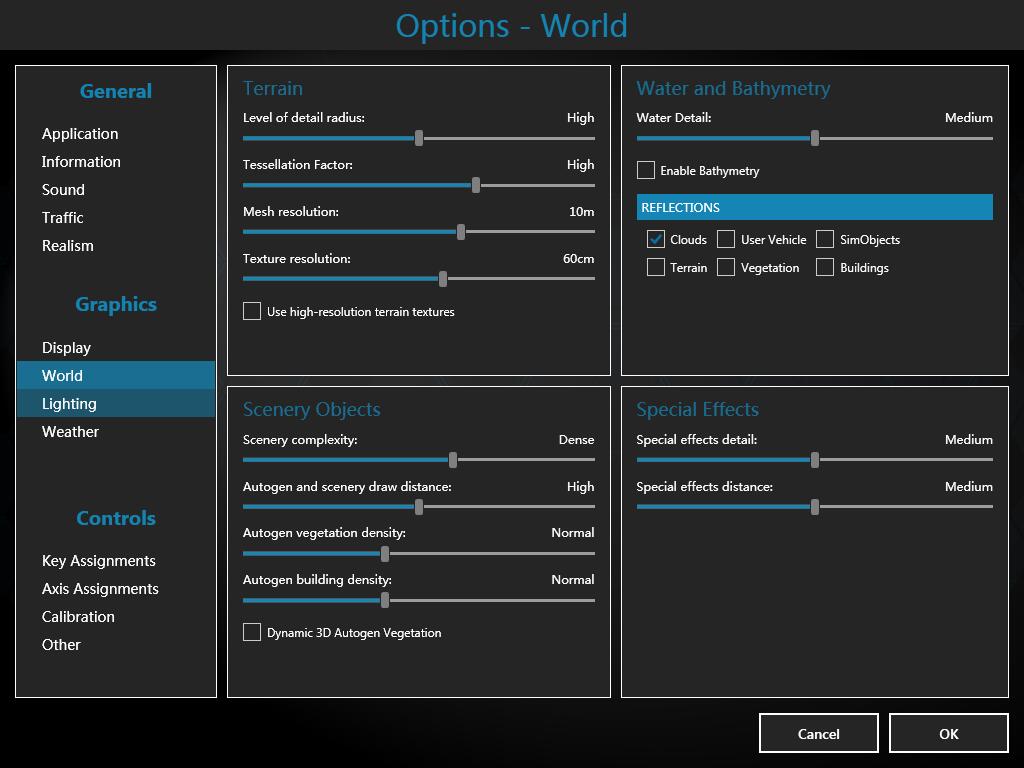This screenshot has height=768, width=1024.
Task: Click the Level of detail radius slider handle
Action: (419, 138)
